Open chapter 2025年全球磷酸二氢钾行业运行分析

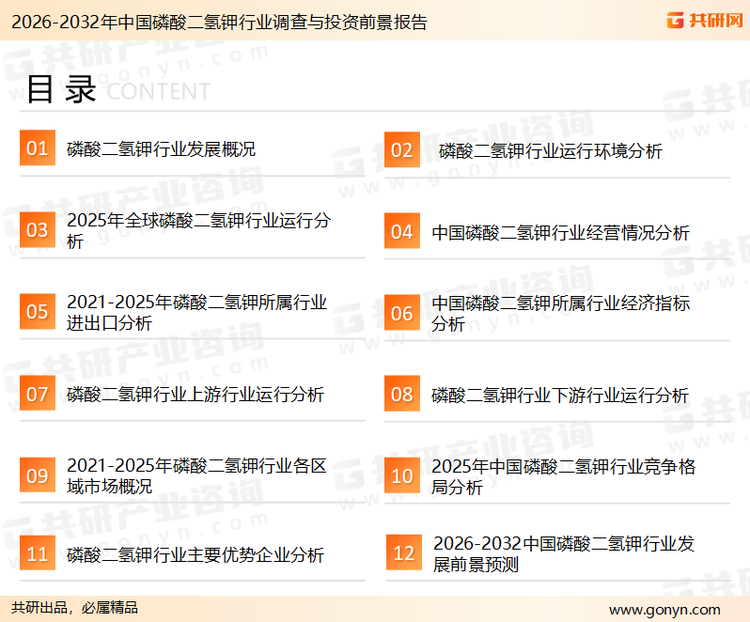coord(199,231)
